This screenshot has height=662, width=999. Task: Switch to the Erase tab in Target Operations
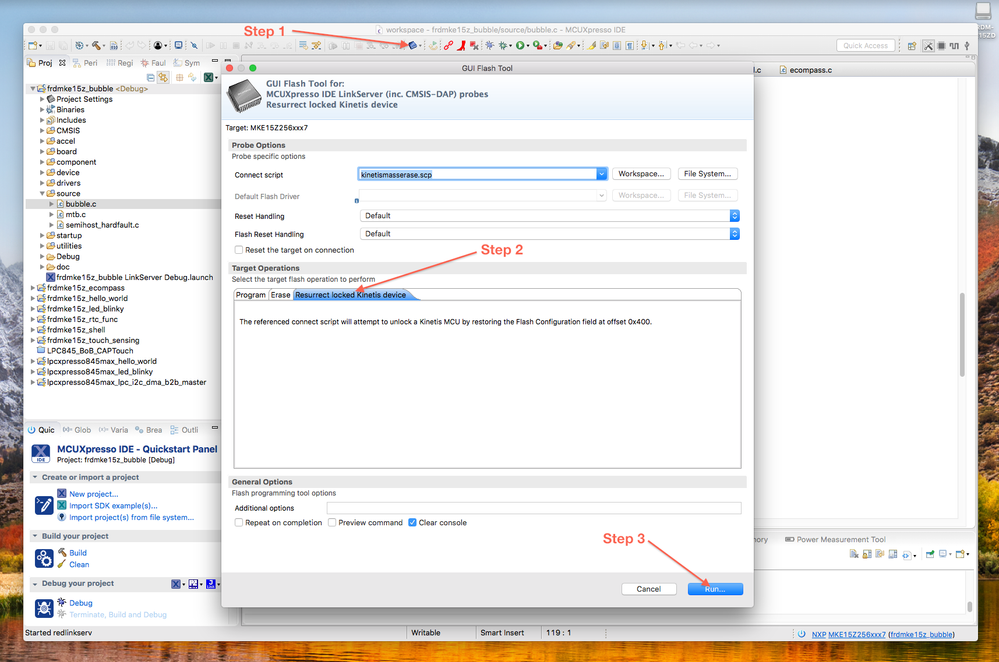tap(280, 294)
